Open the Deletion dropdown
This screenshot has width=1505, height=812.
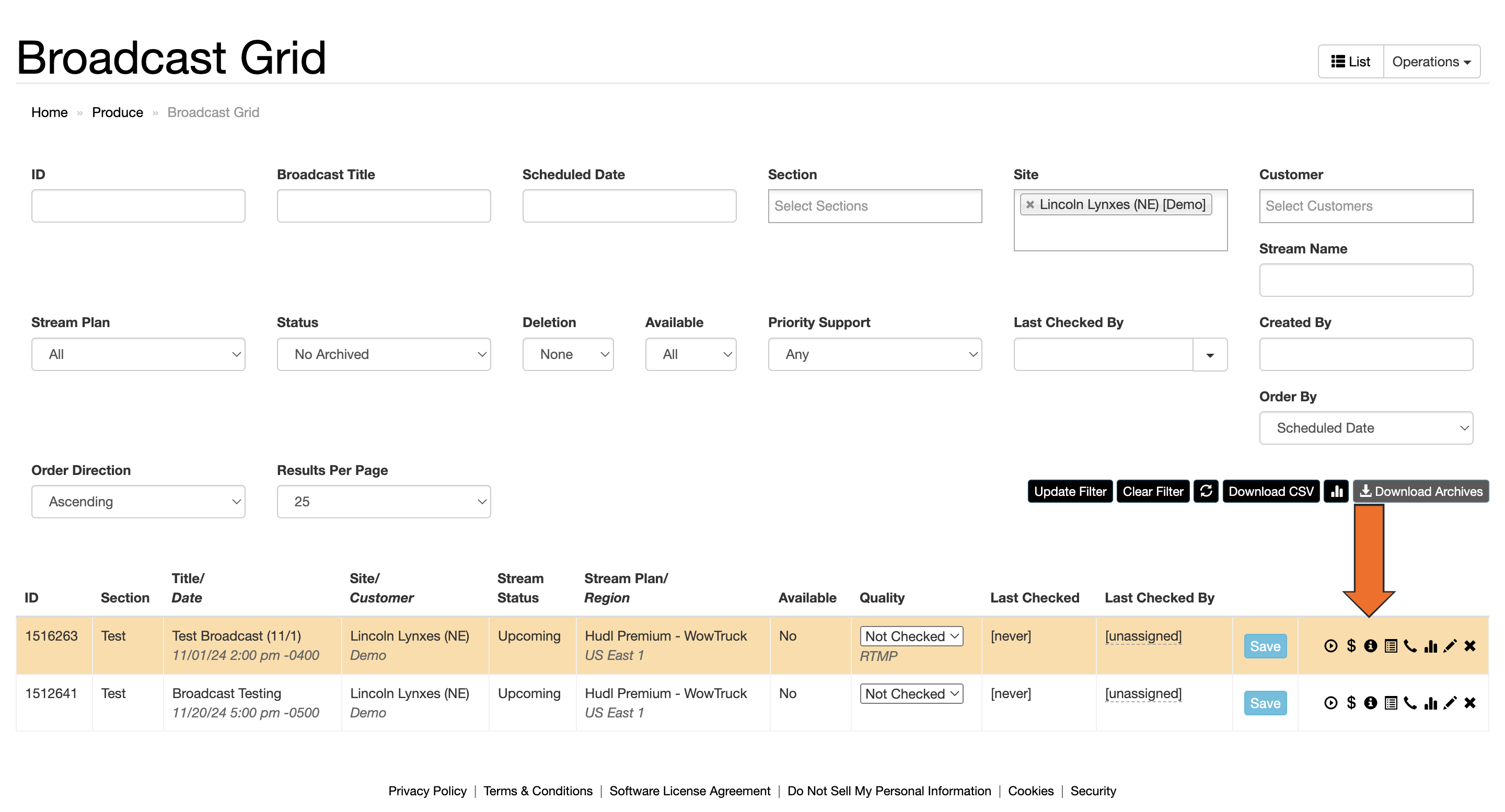pos(568,354)
